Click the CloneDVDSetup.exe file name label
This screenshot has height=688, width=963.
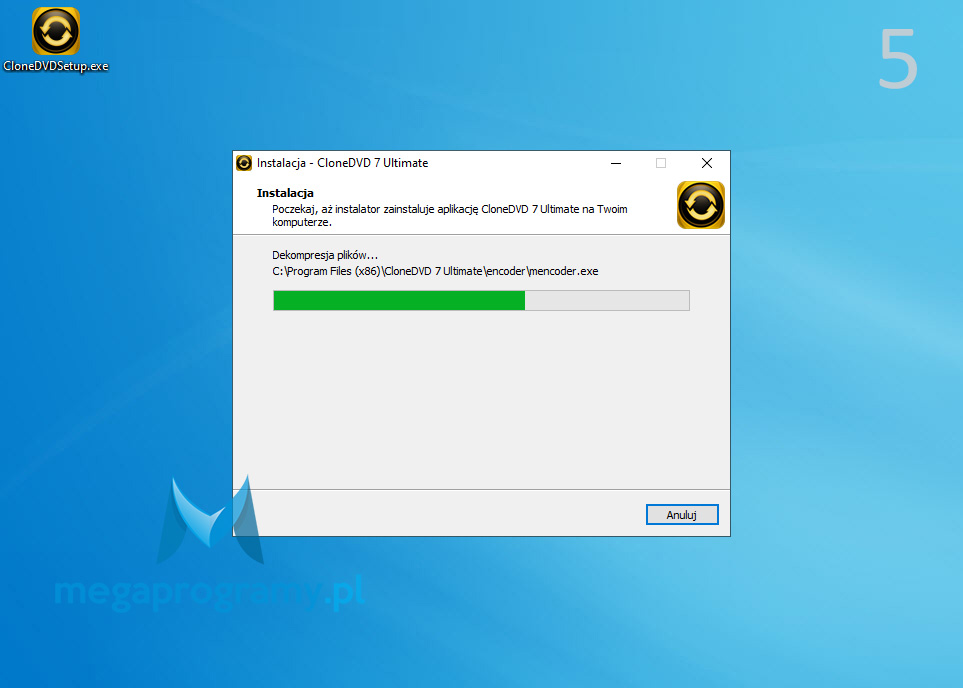(56, 66)
